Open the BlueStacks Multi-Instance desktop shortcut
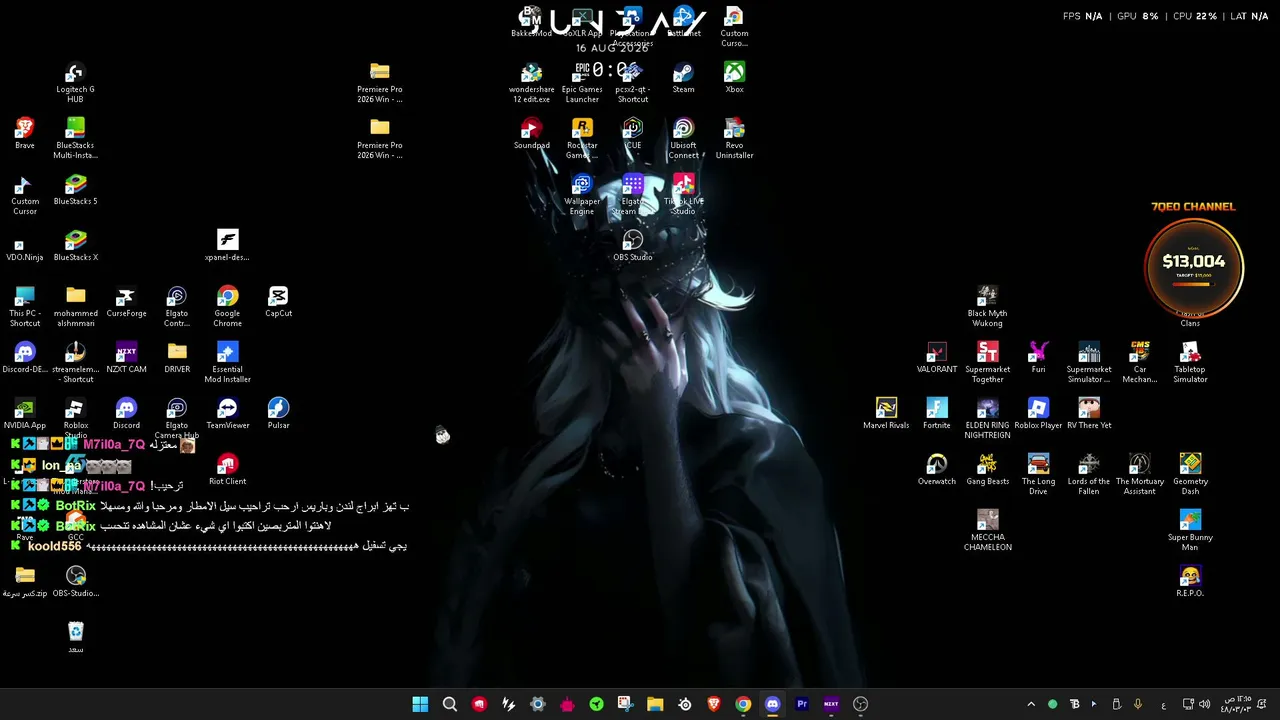Screen dimensions: 1280x720 coord(75,139)
